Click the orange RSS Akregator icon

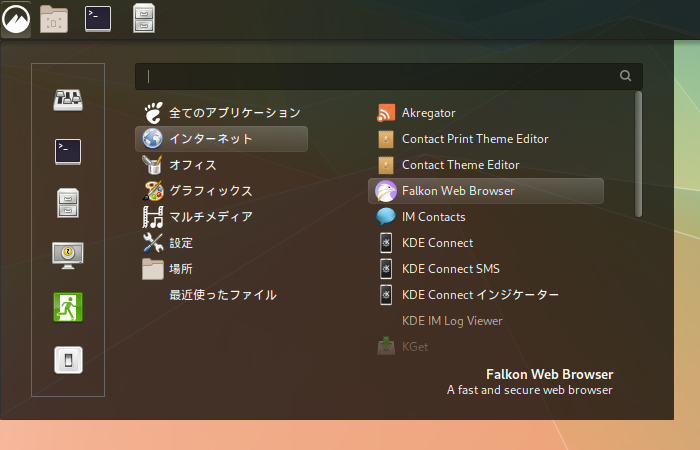point(386,113)
